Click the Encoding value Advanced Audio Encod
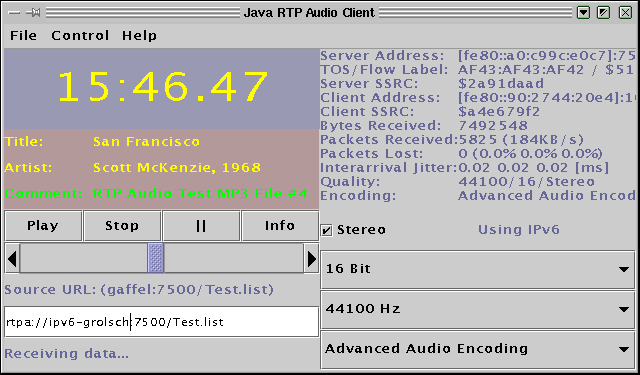This screenshot has width=640, height=375. 547,196
